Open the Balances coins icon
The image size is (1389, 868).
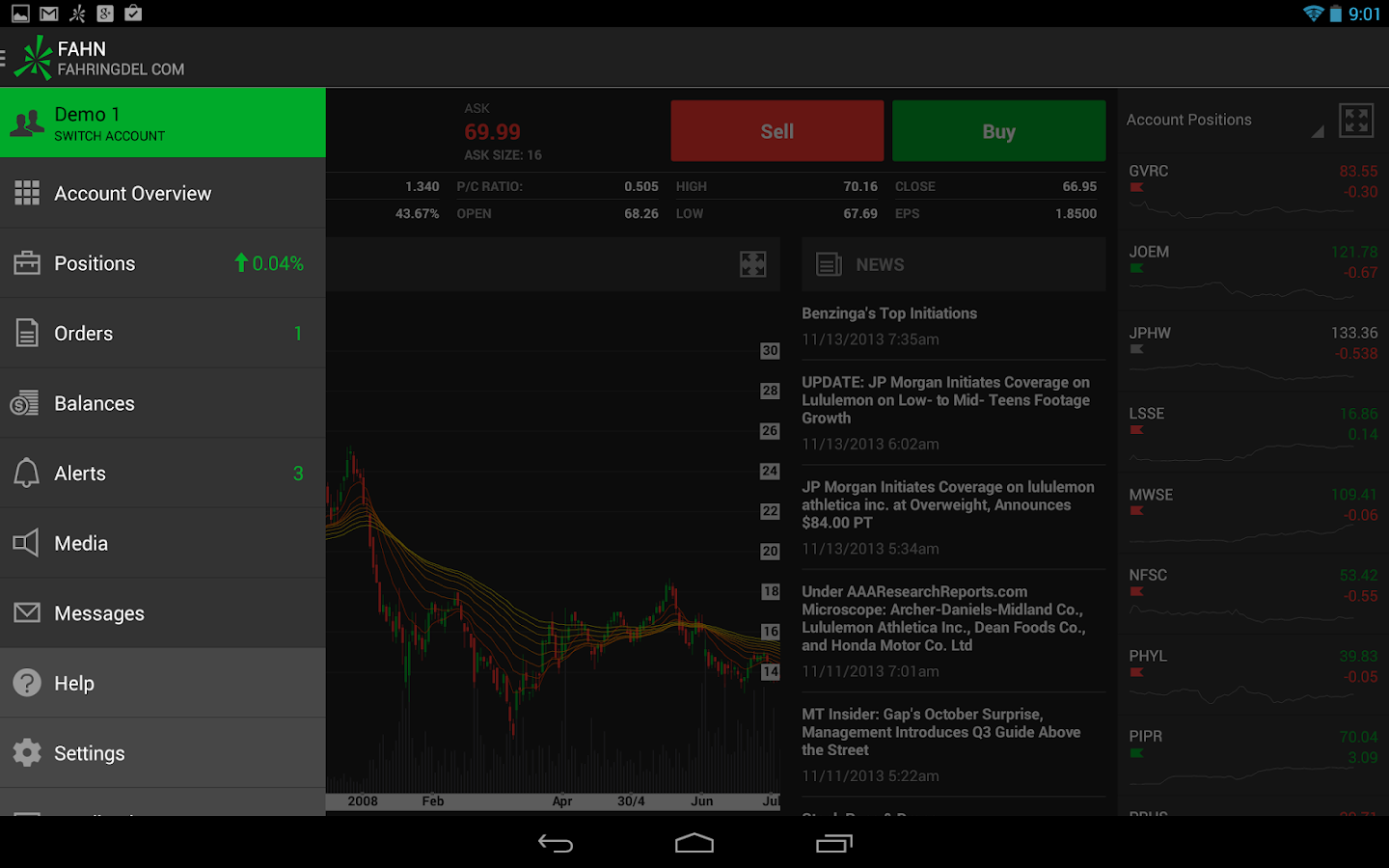[25, 403]
